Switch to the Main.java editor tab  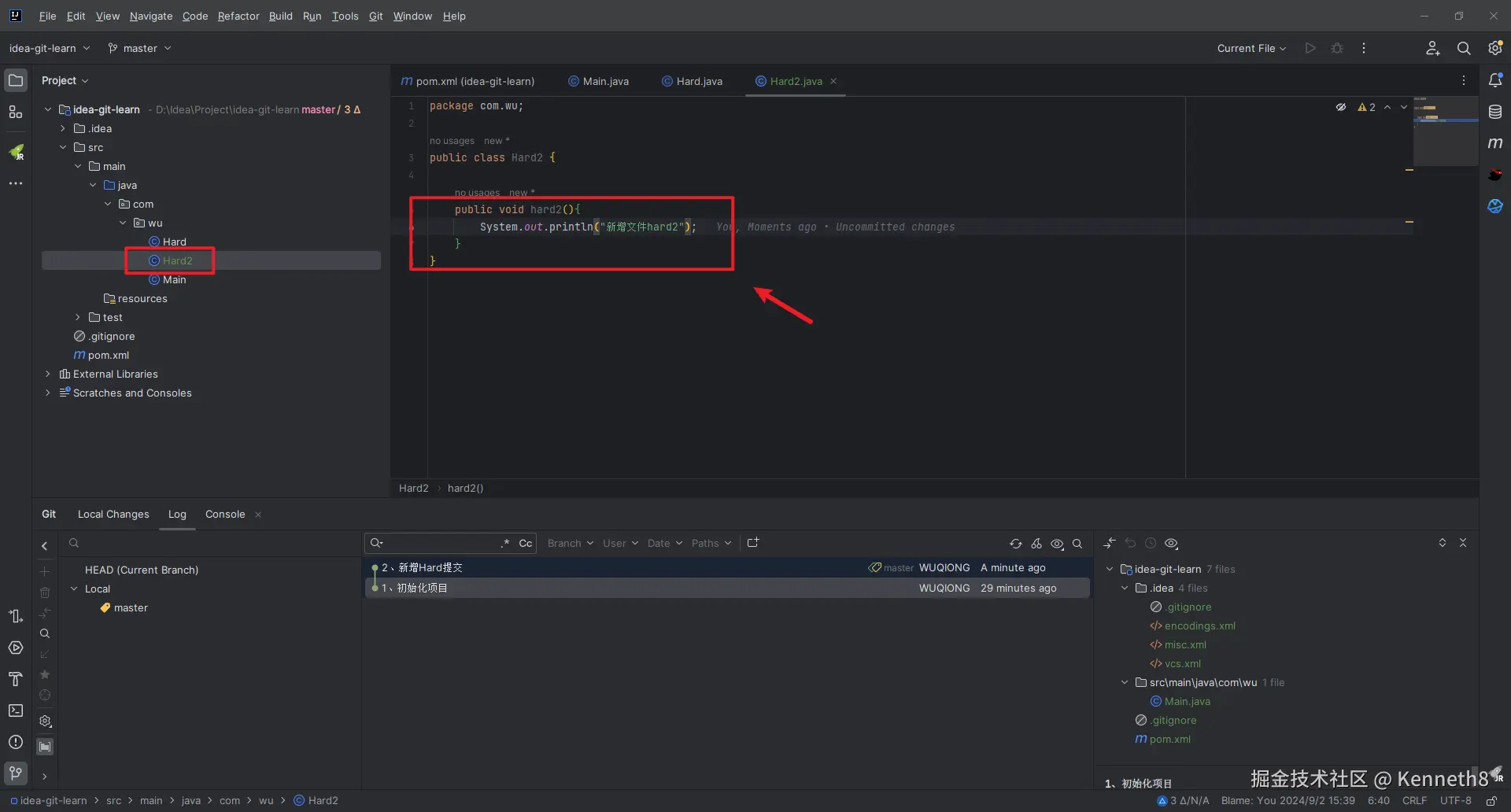(x=598, y=81)
